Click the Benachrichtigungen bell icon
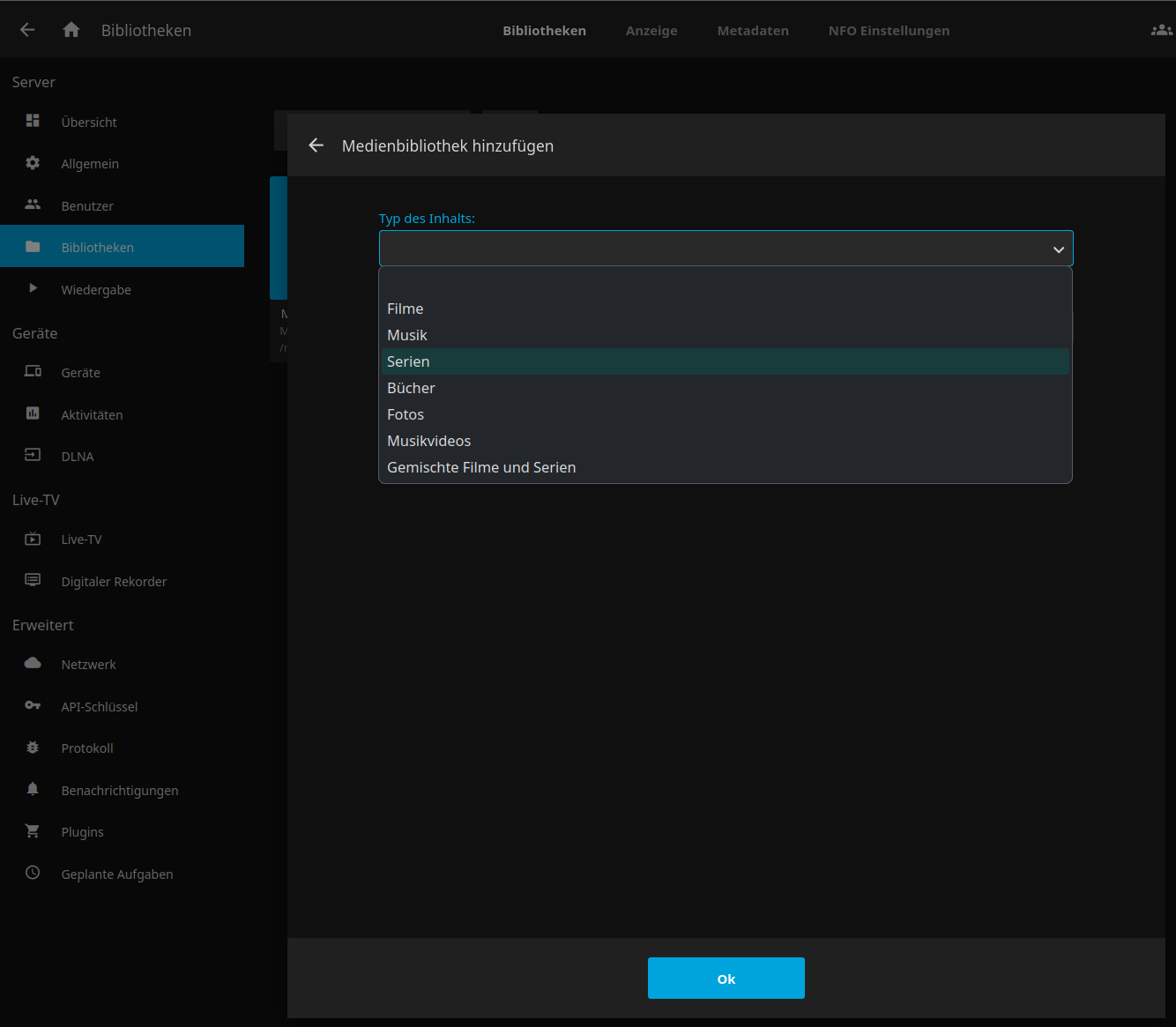Screen dimensions: 1176x1027 [x=33, y=789]
